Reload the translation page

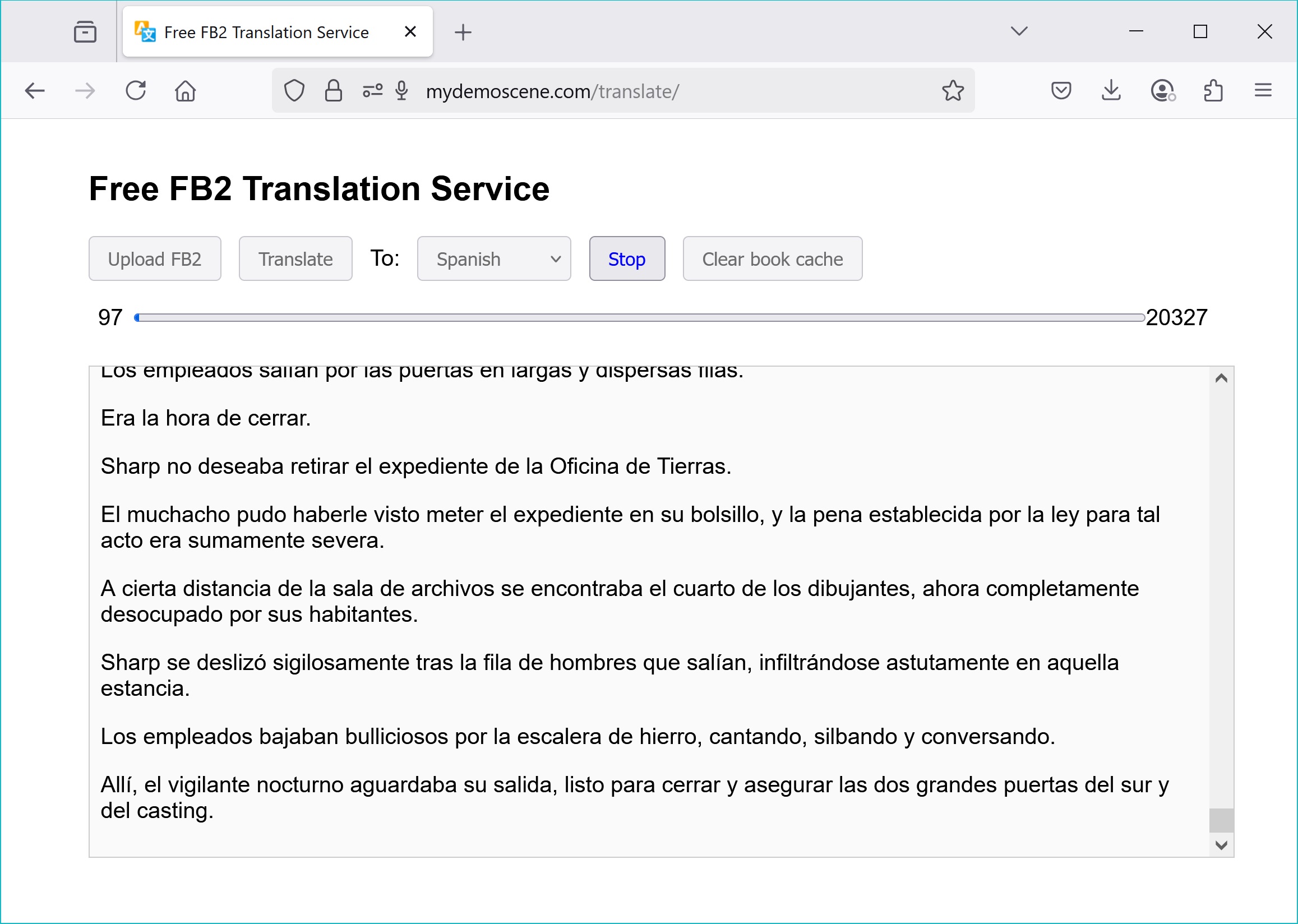pyautogui.click(x=136, y=90)
